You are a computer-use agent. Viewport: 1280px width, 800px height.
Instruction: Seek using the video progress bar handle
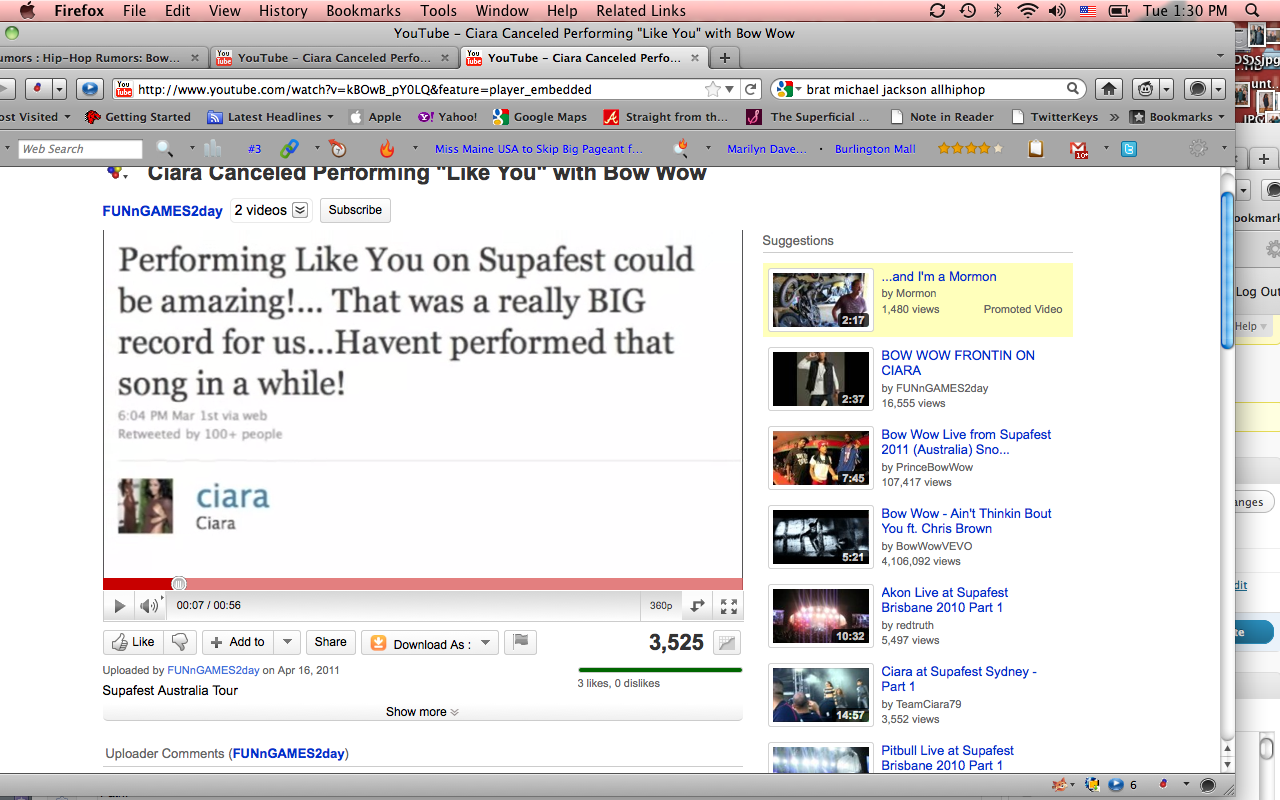tap(179, 584)
